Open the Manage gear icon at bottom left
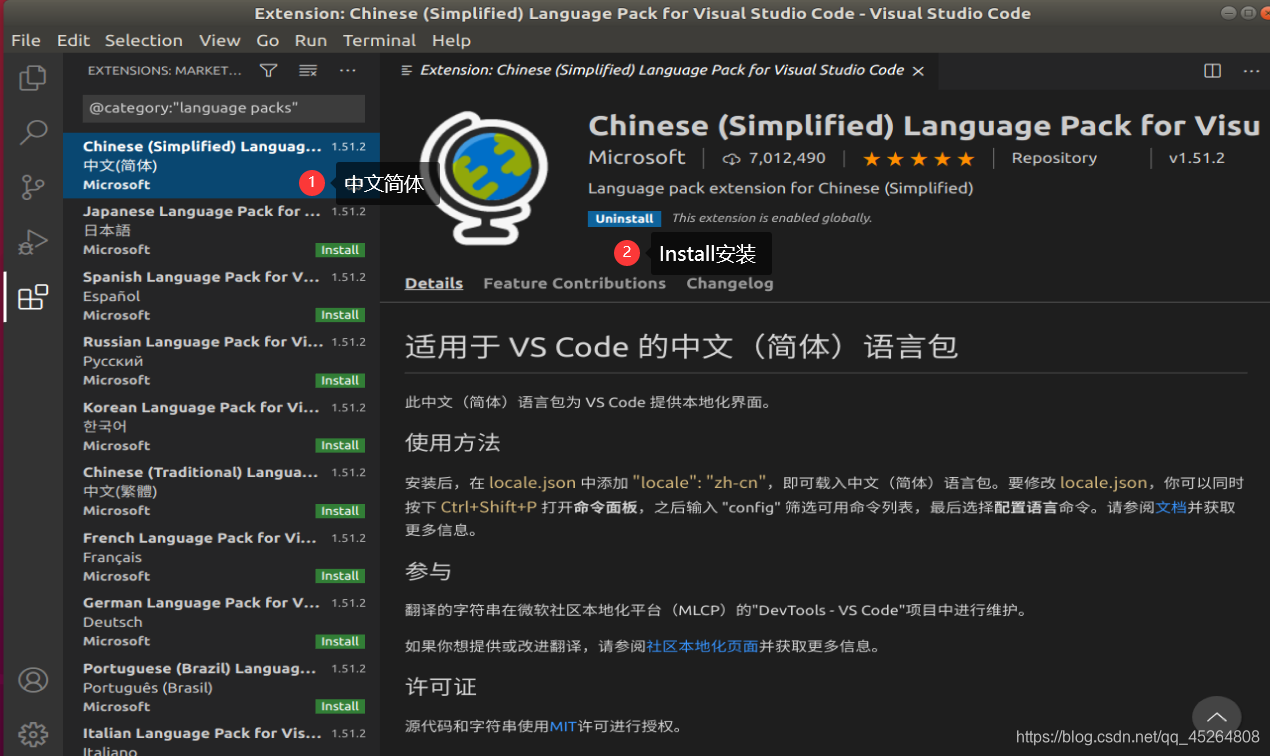 click(33, 733)
